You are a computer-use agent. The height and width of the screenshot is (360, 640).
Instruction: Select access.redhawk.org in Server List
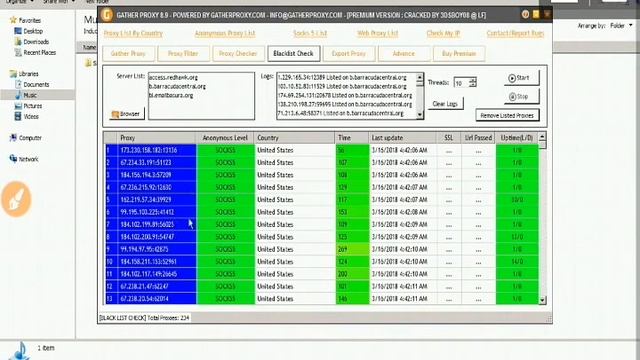(x=173, y=77)
